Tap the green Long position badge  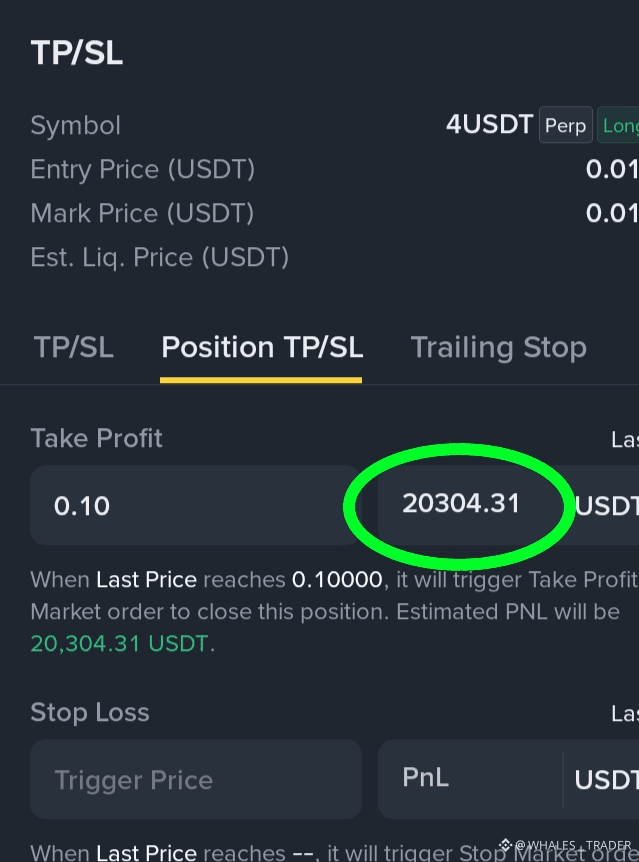[x=618, y=125]
